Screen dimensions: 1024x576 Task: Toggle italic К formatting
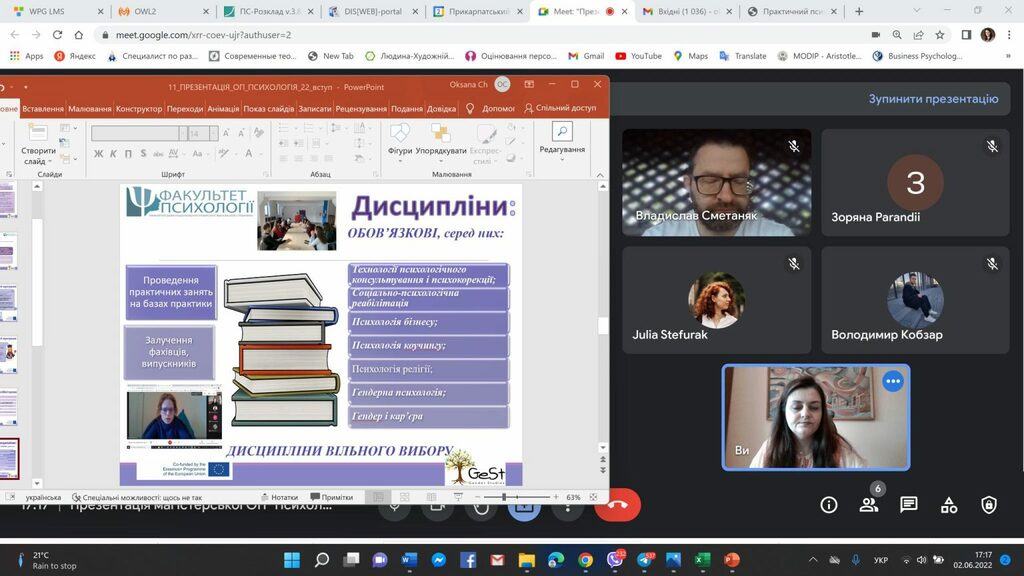pyautogui.click(x=113, y=153)
